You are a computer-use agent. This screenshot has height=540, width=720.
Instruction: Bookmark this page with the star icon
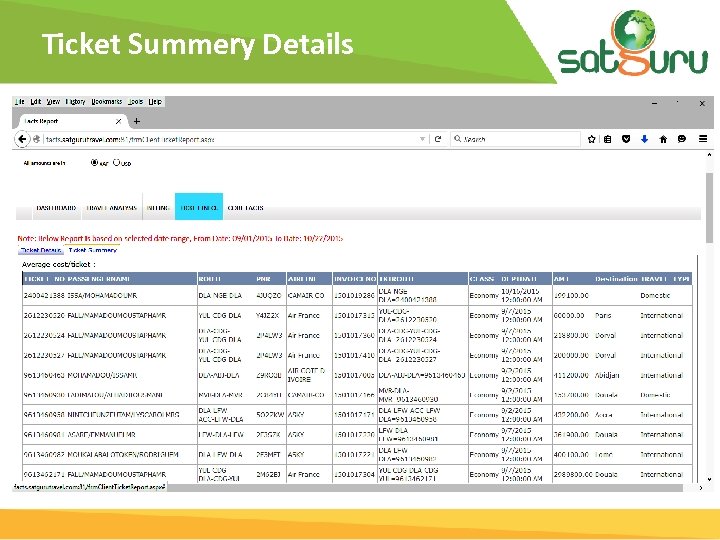point(591,139)
